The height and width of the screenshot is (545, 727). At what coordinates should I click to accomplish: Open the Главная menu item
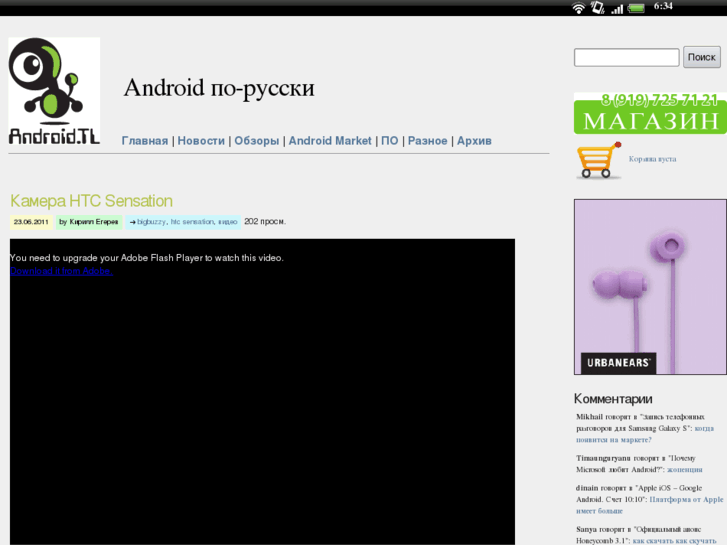click(145, 141)
